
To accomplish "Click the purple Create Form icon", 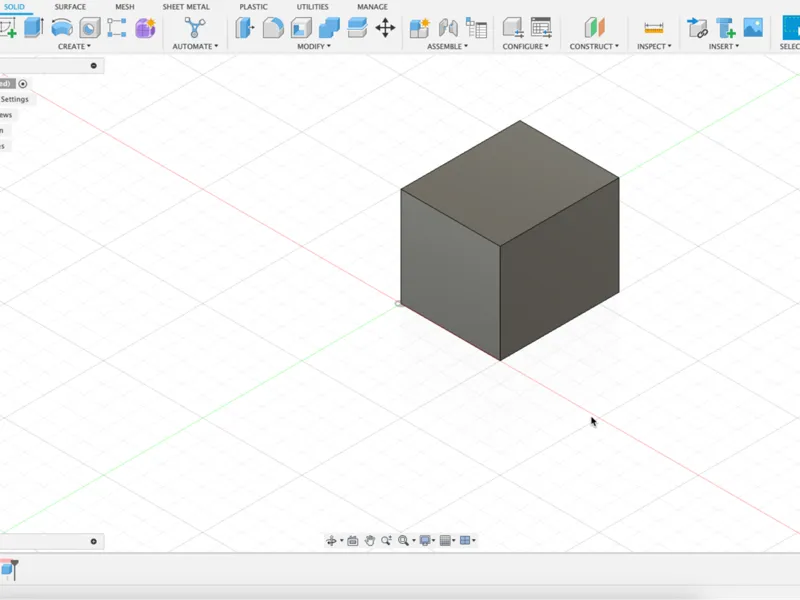I will [x=145, y=28].
